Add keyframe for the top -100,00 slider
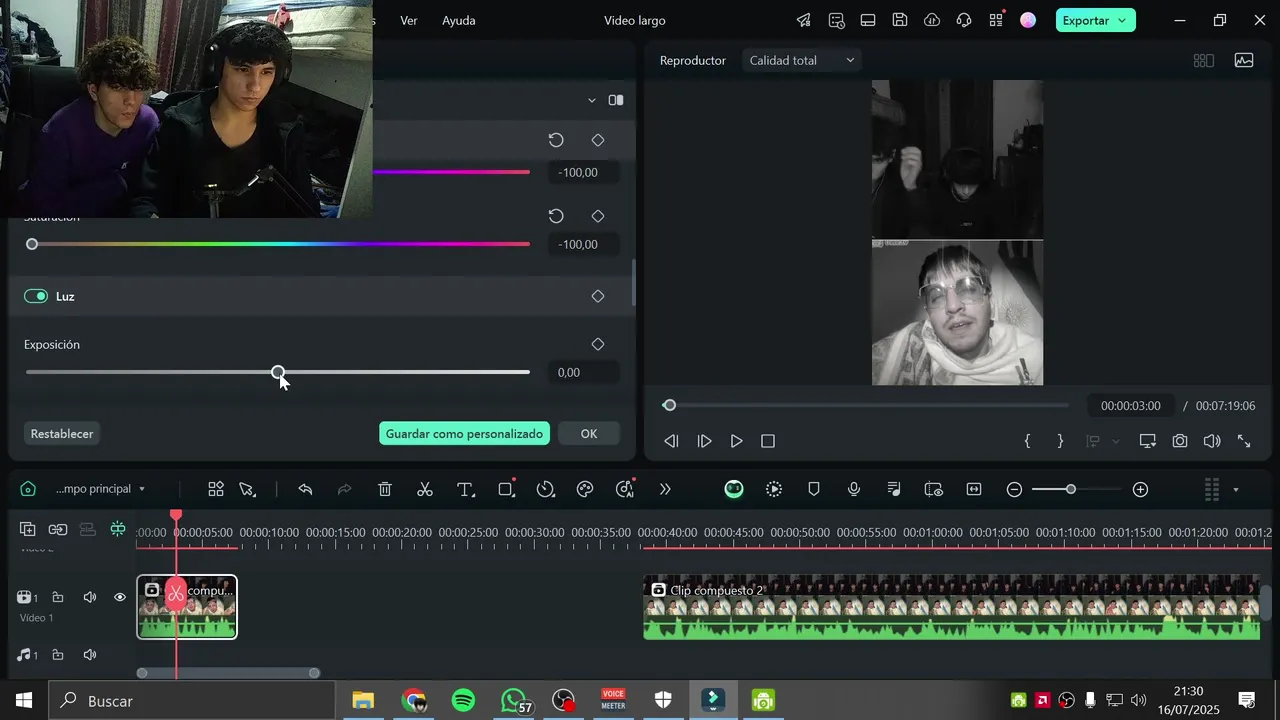Viewport: 1280px width, 720px height. click(598, 140)
